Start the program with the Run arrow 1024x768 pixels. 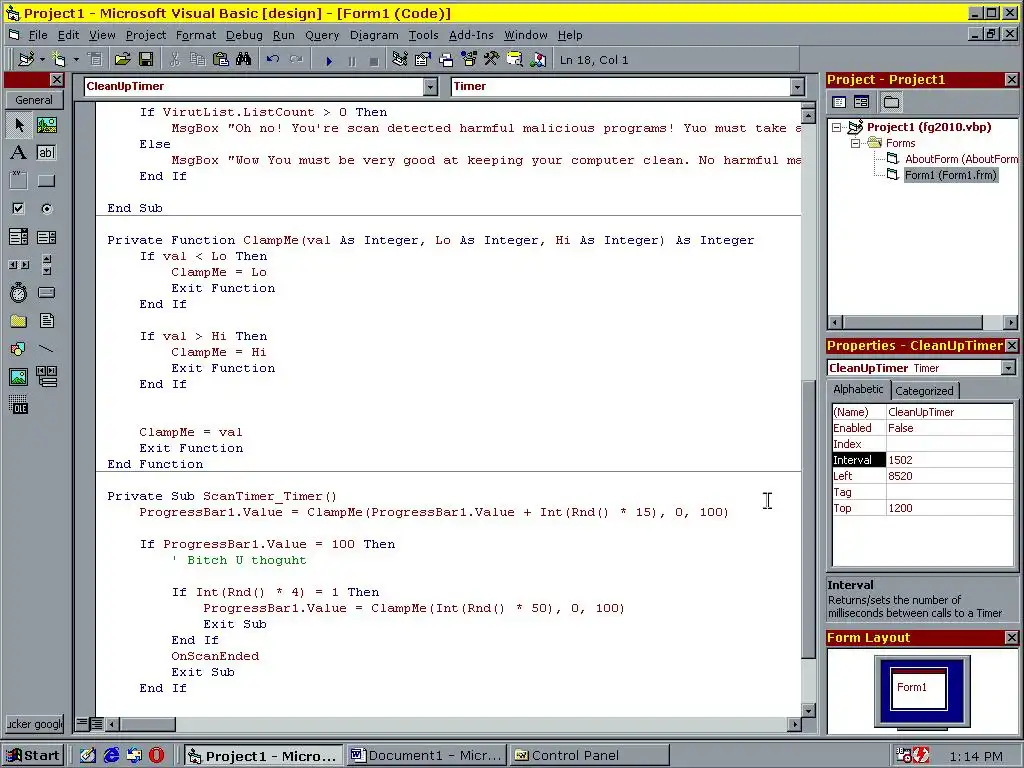tap(329, 60)
